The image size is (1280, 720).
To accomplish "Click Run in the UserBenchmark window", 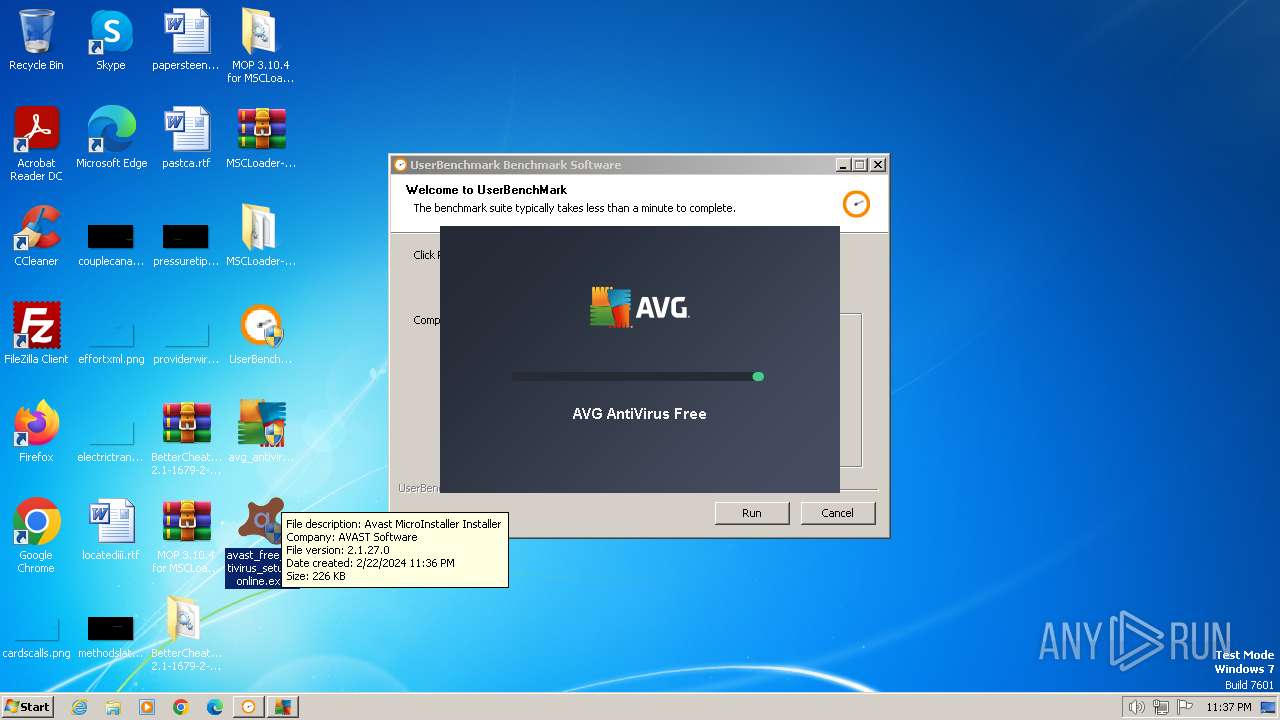I will (752, 513).
